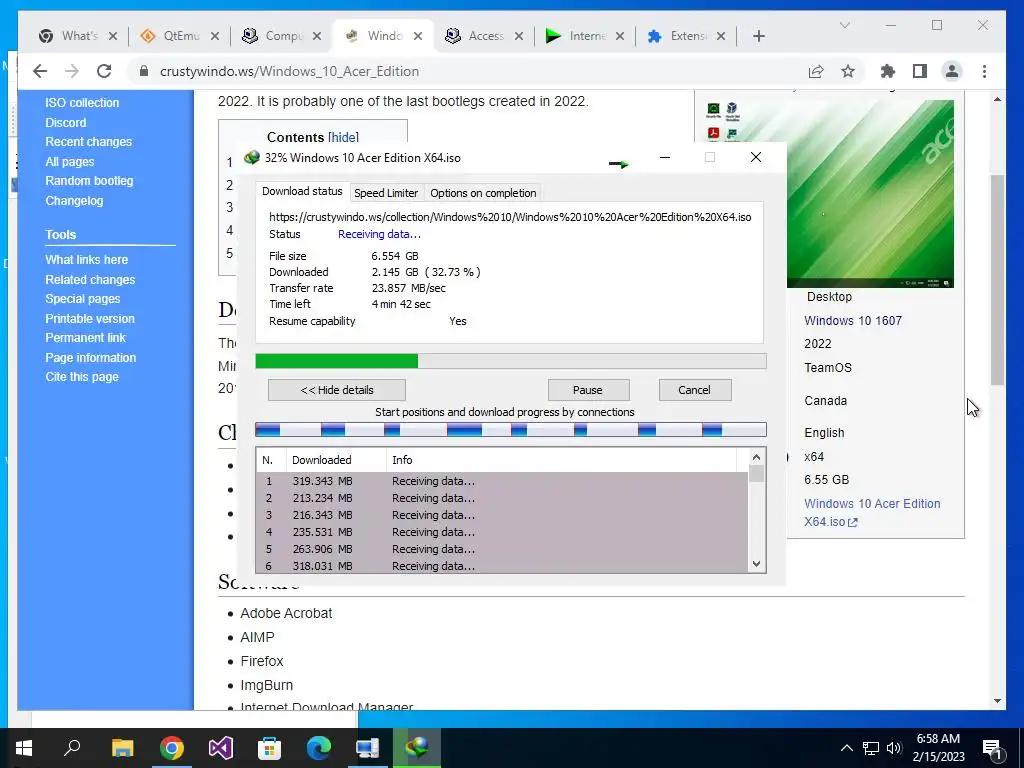Screen dimensions: 1024x768
Task: Click the Random bootleg link
Action: tap(89, 181)
